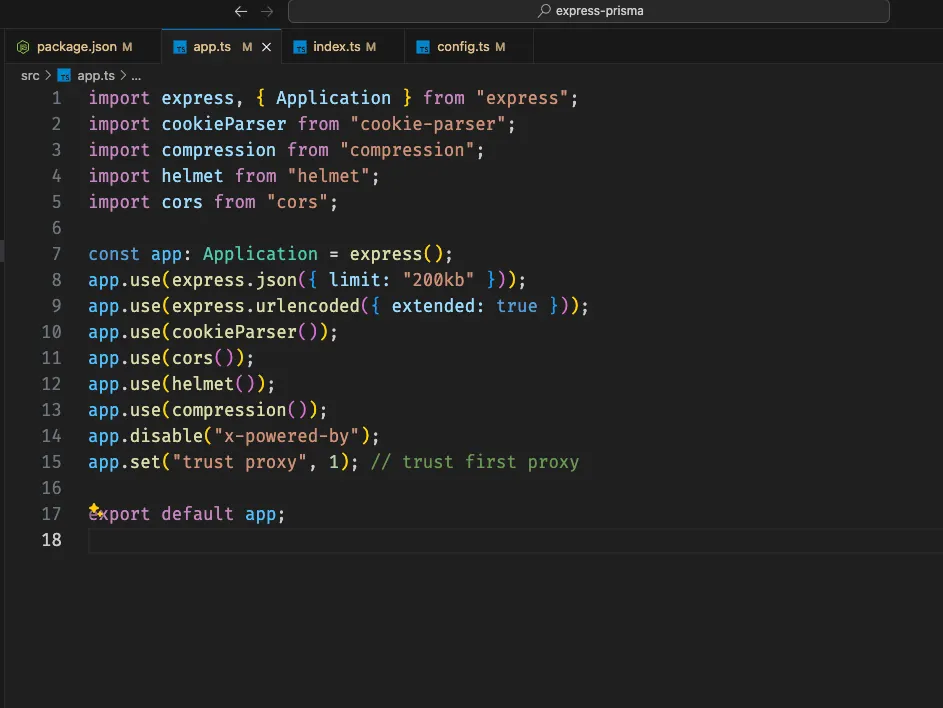Open the breadcrumb ellipsis symbol list
The width and height of the screenshot is (943, 708).
(x=136, y=76)
